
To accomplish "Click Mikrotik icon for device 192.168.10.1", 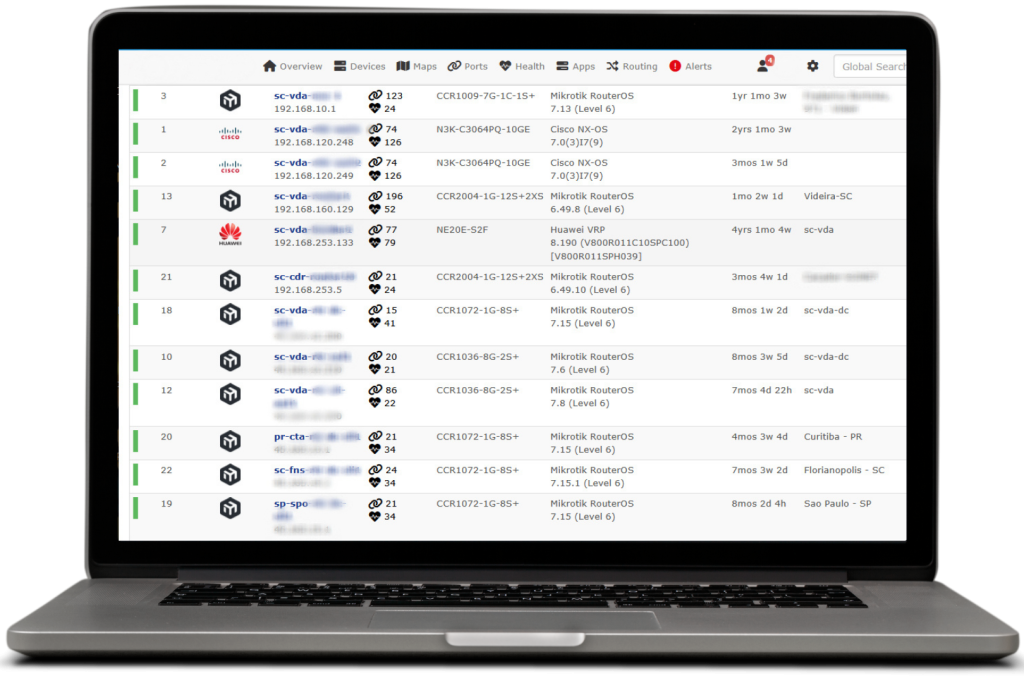I will [x=230, y=101].
